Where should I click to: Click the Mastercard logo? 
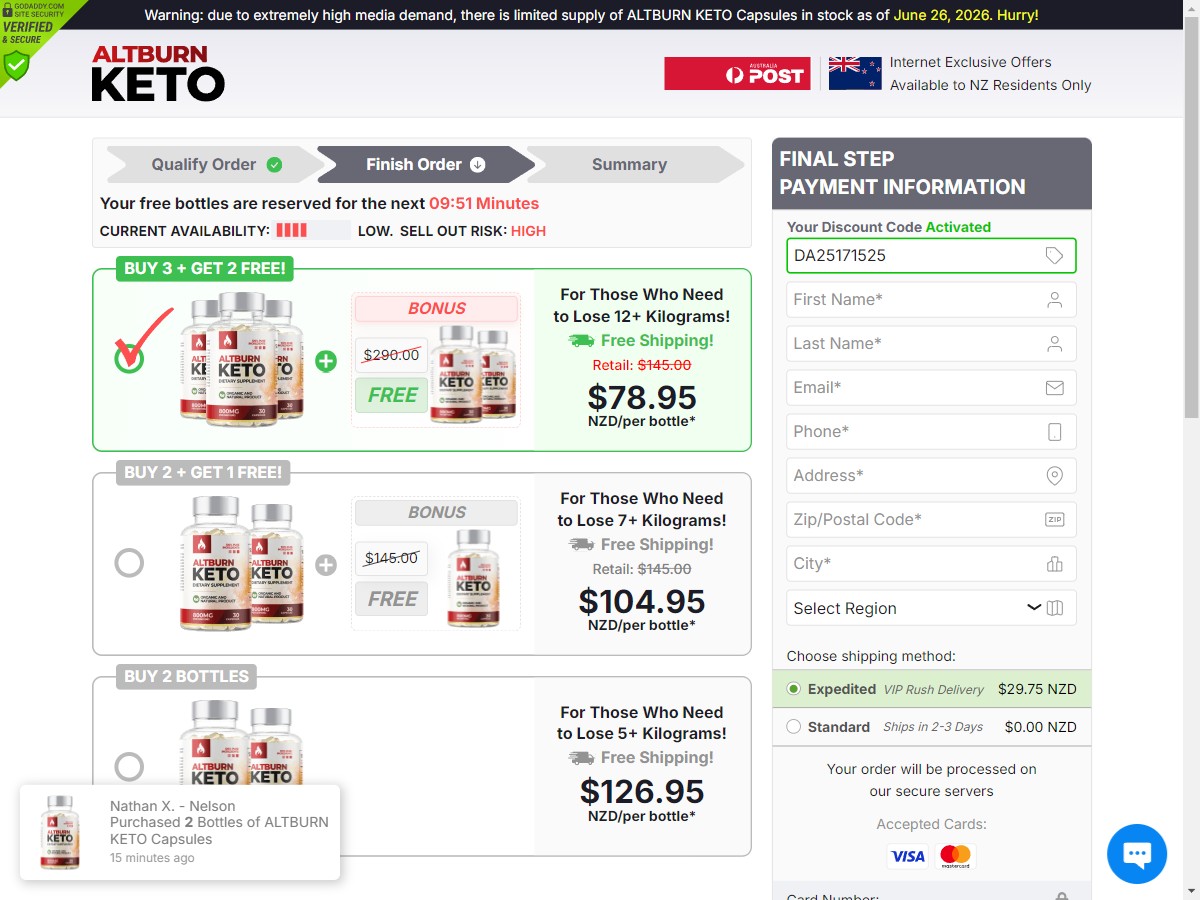tap(956, 856)
